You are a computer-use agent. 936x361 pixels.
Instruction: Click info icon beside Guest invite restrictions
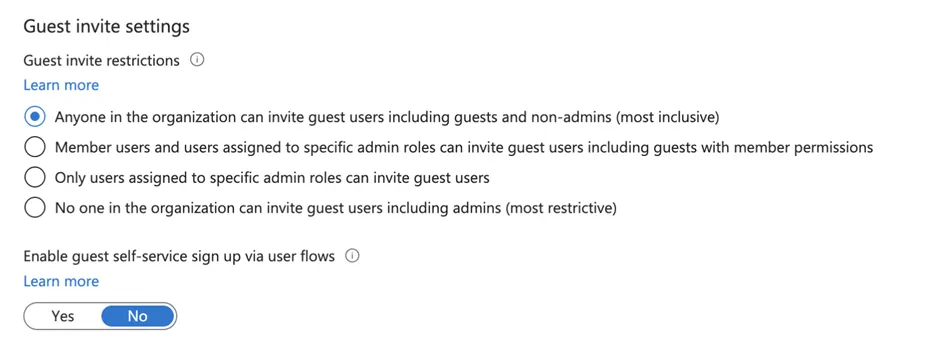tap(197, 60)
